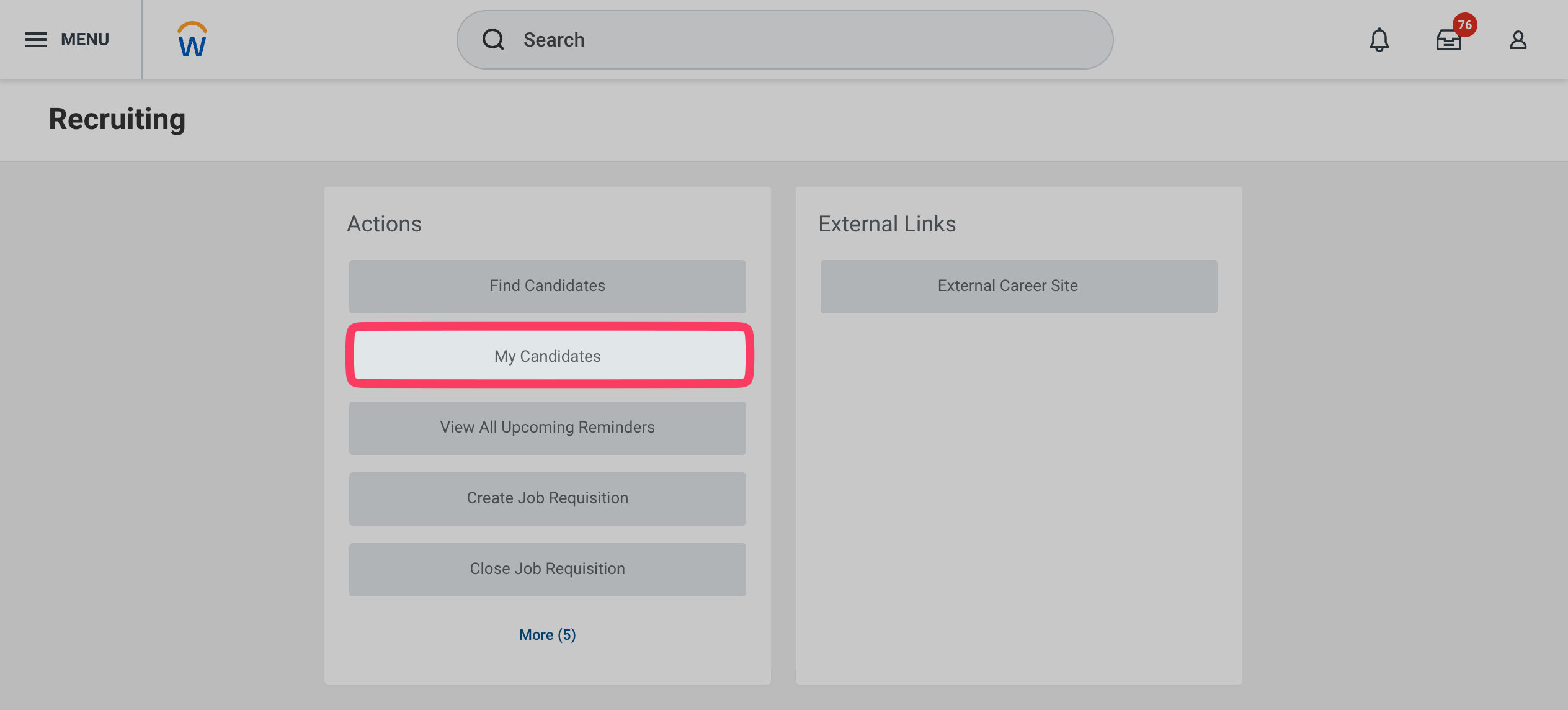Click the Actions card heading
This screenshot has width=1568, height=710.
pos(385,224)
